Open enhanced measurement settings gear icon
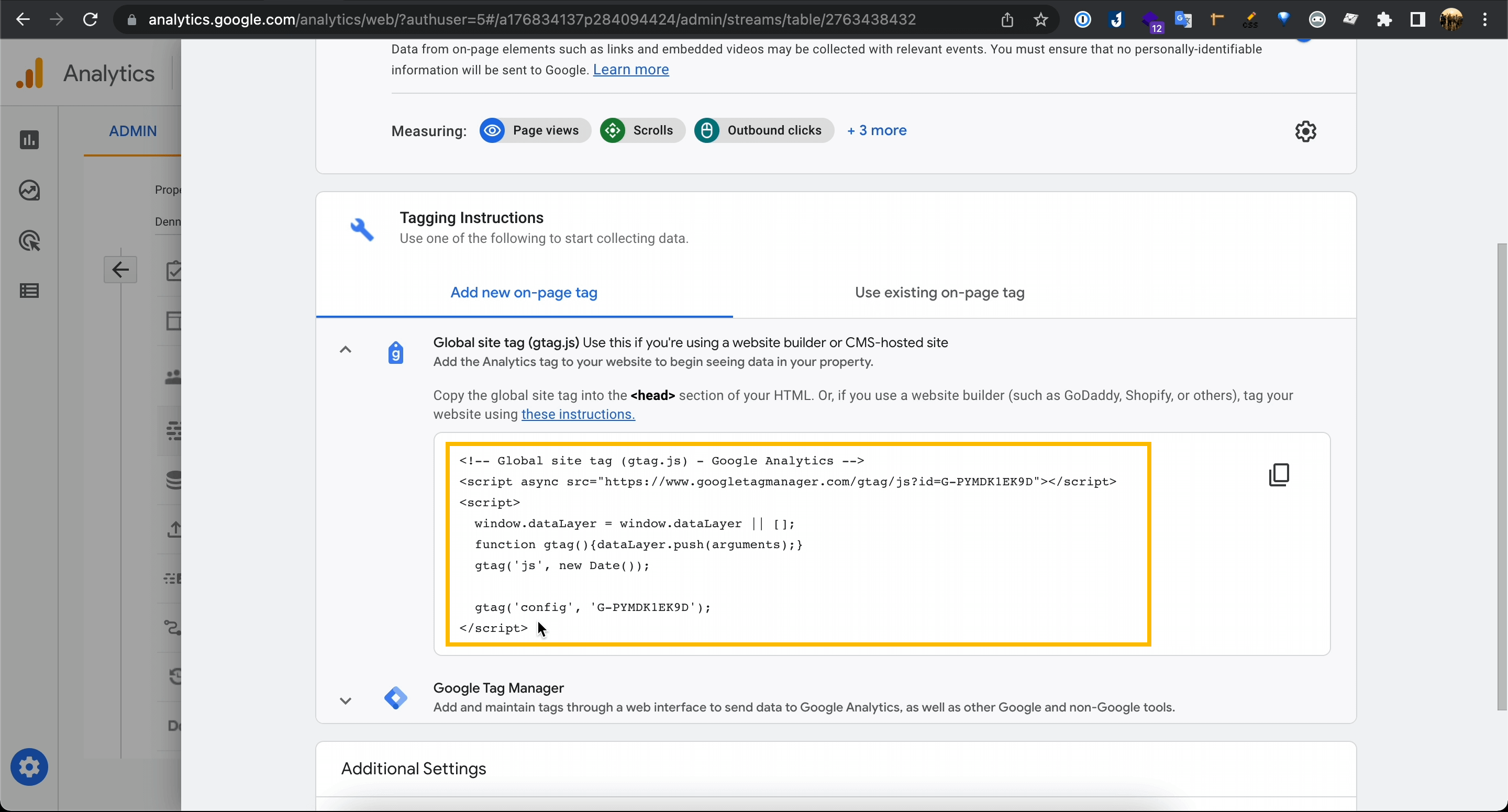The width and height of the screenshot is (1508, 812). click(1305, 131)
